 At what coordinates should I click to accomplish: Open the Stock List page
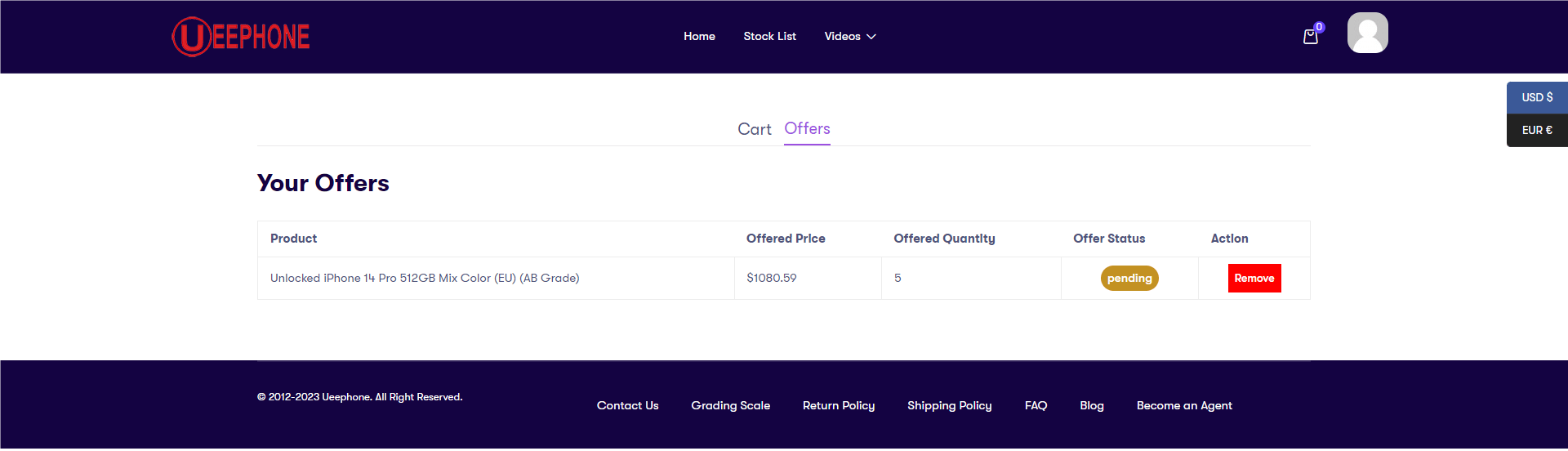tap(769, 36)
